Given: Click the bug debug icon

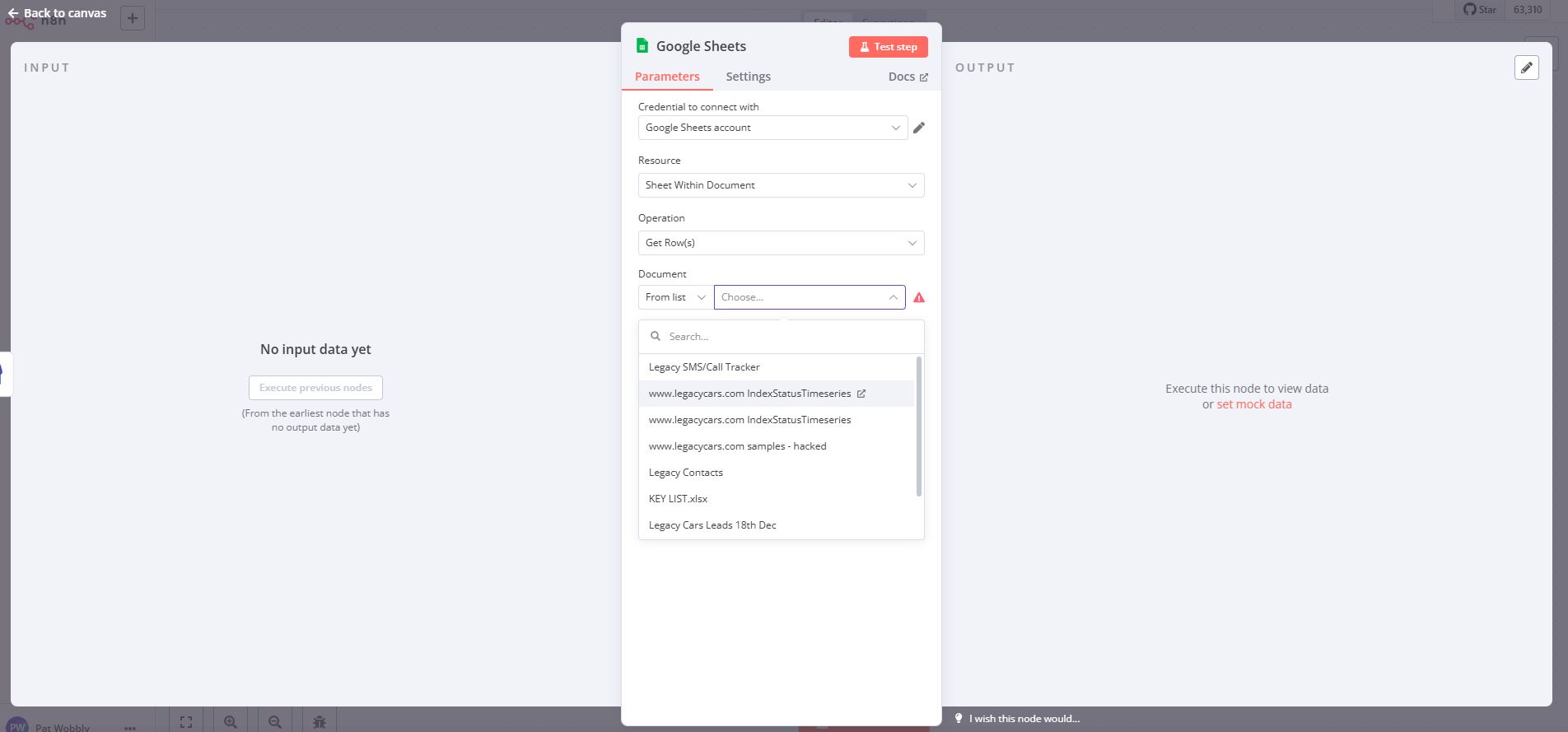Looking at the screenshot, I should (320, 722).
